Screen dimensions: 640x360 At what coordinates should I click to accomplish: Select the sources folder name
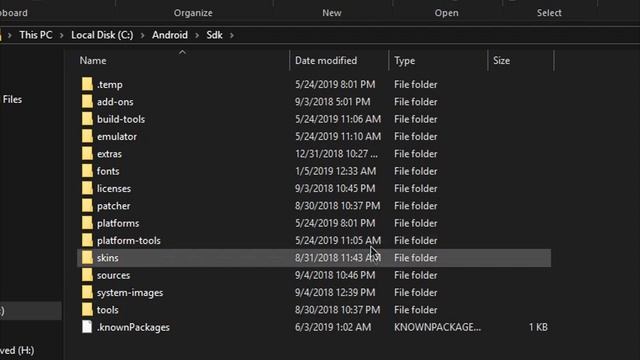(x=113, y=276)
